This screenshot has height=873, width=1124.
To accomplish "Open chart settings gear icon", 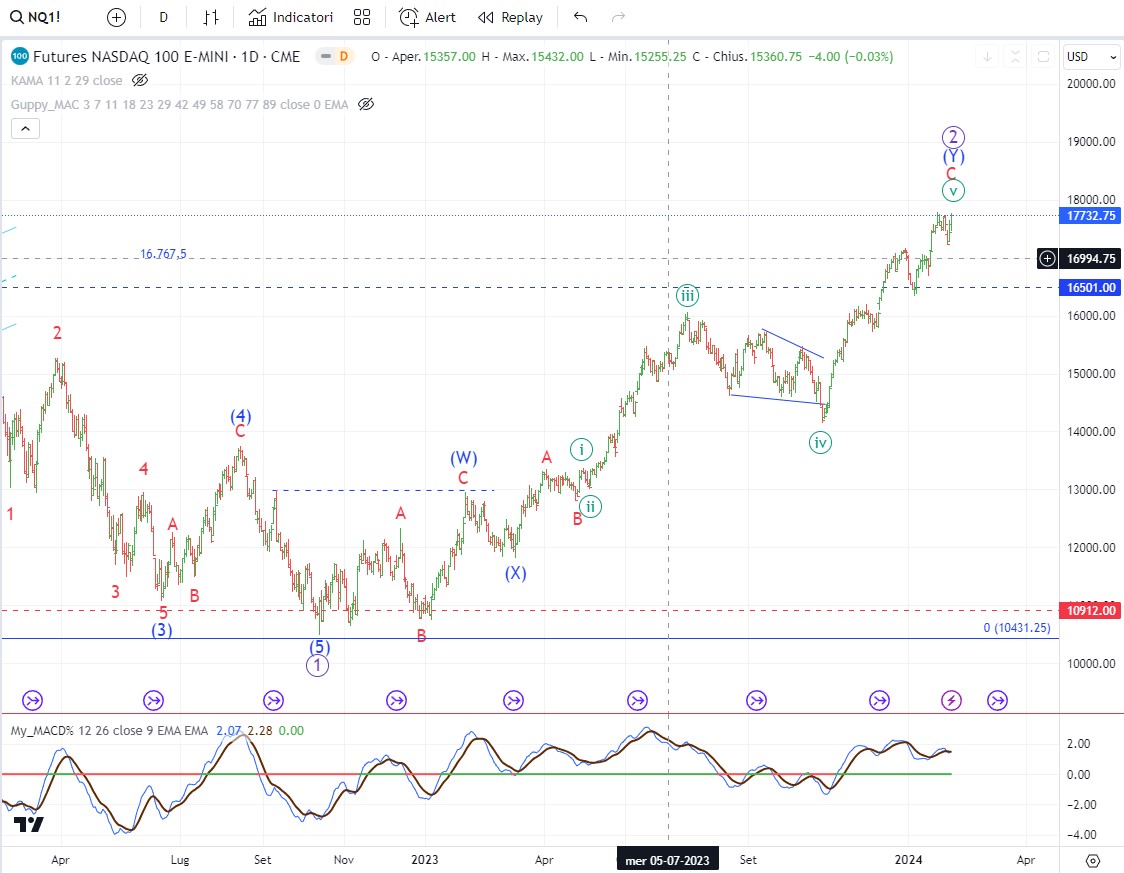I will [x=1092, y=860].
